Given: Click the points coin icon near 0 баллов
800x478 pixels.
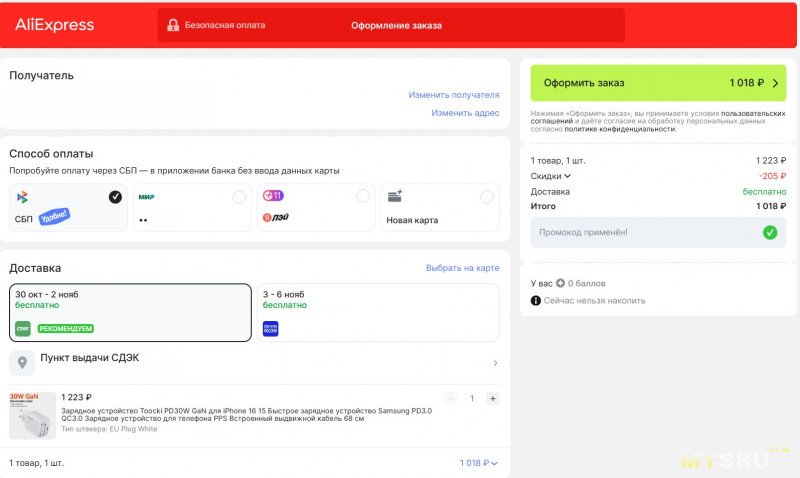Looking at the screenshot, I should point(560,283).
